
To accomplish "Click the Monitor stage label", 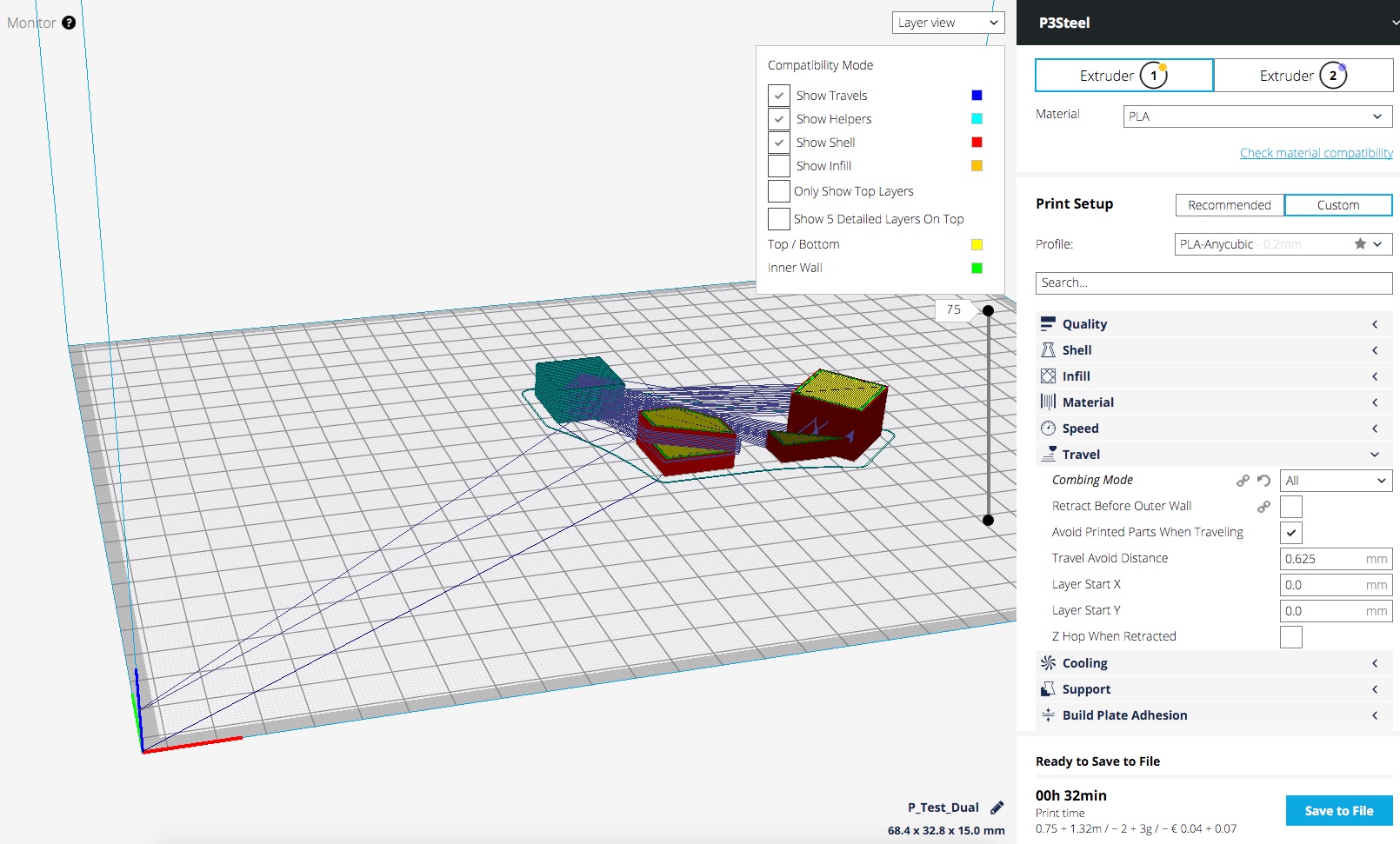I will click(31, 23).
